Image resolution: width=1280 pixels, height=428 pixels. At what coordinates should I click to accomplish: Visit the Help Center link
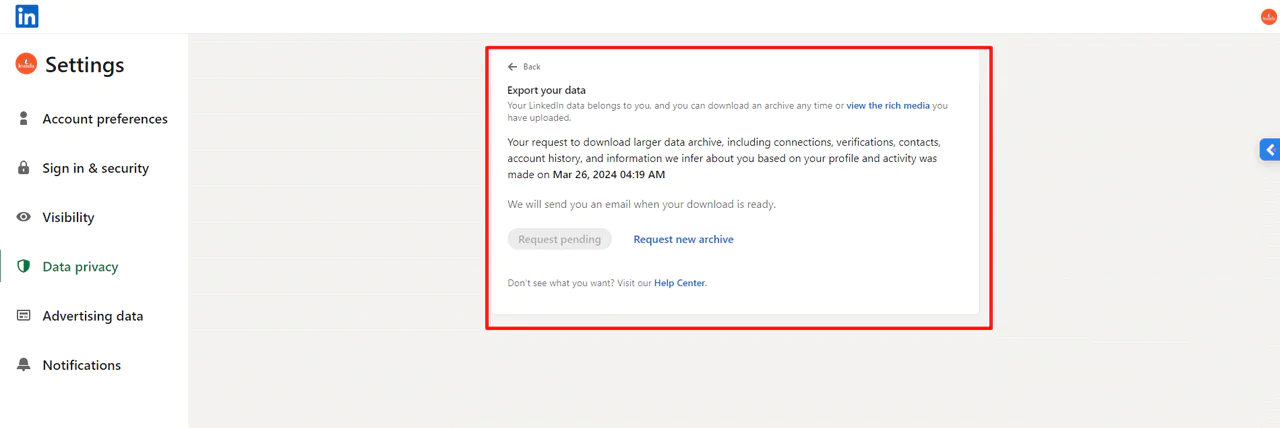pos(679,283)
